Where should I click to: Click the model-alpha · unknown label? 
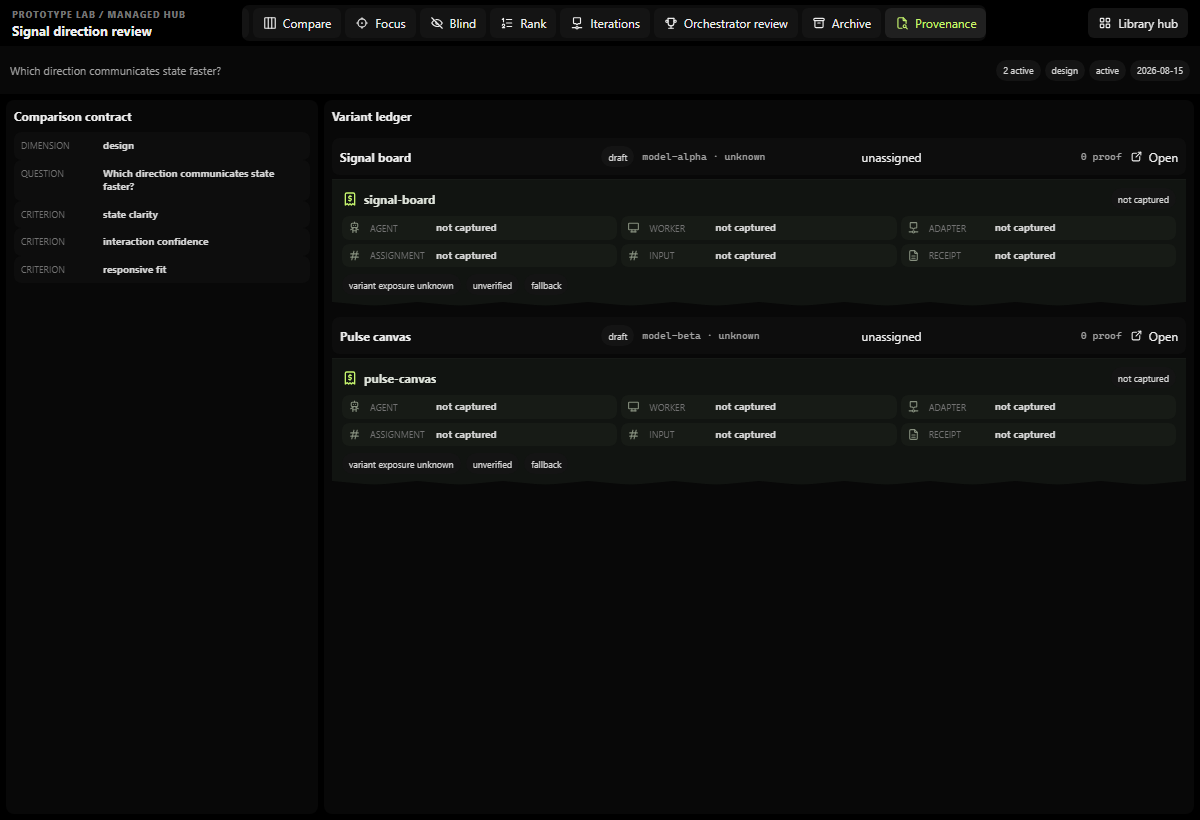pos(703,157)
